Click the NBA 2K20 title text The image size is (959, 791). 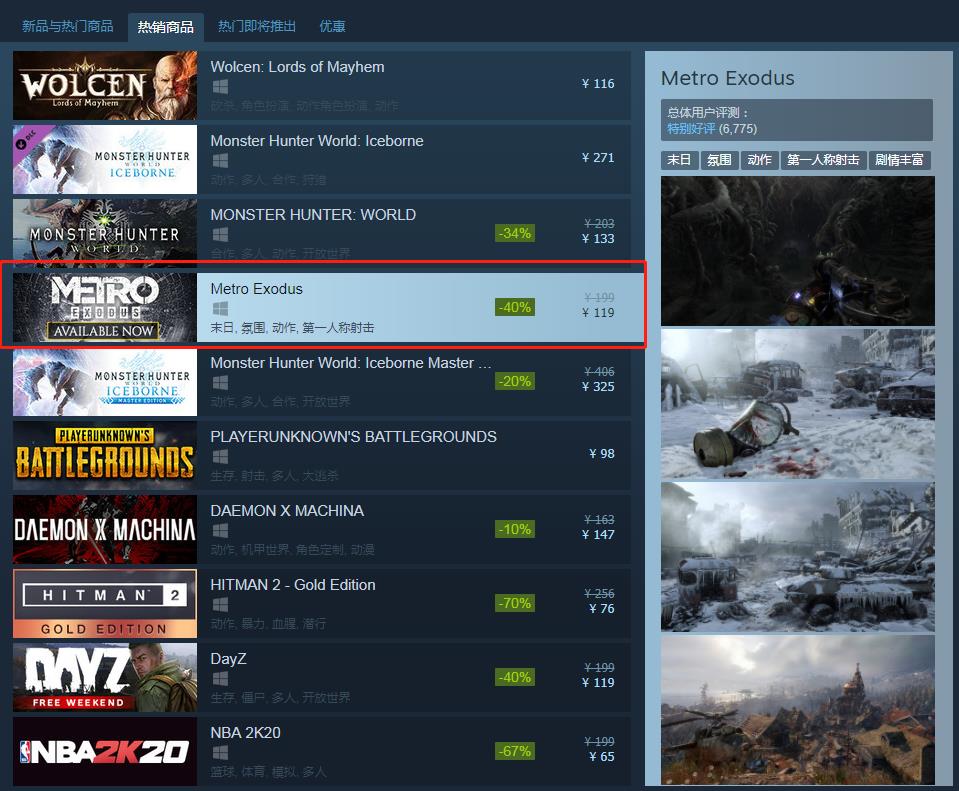[245, 733]
